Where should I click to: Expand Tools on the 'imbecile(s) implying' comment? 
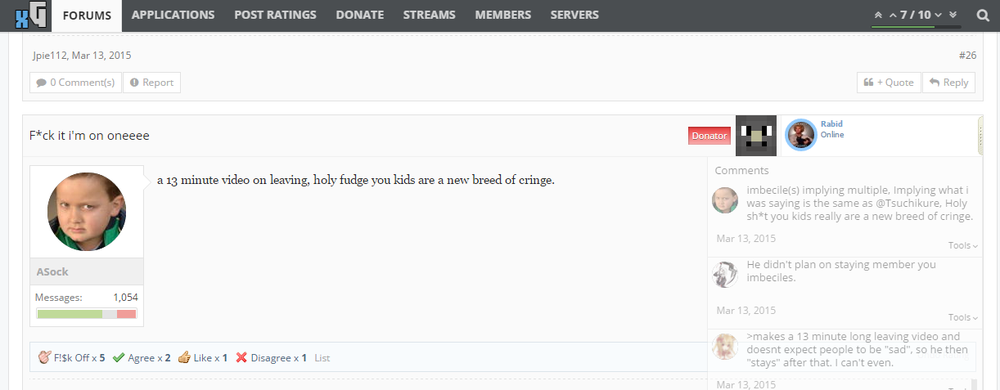coord(962,245)
